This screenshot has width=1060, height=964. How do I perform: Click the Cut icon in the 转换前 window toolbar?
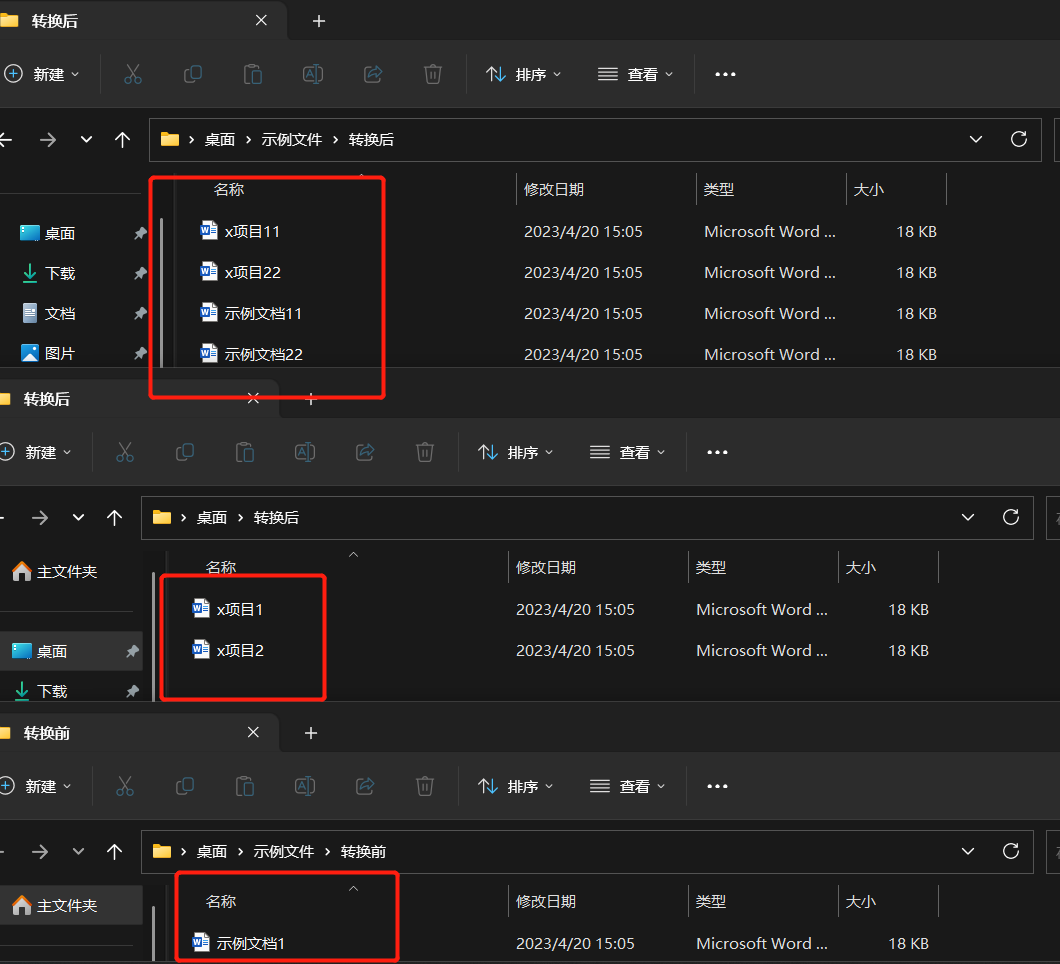(x=125, y=786)
